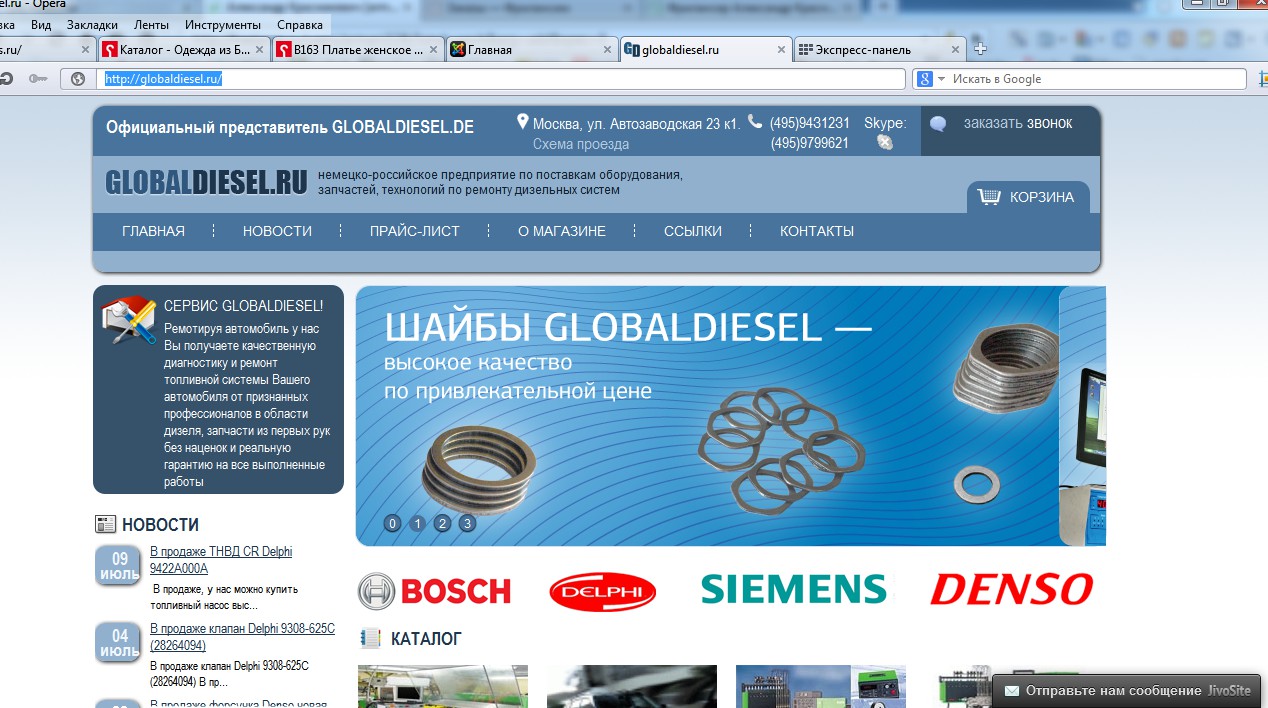Click the speech bubble callback icon
This screenshot has width=1268, height=708.
pyautogui.click(x=938, y=124)
